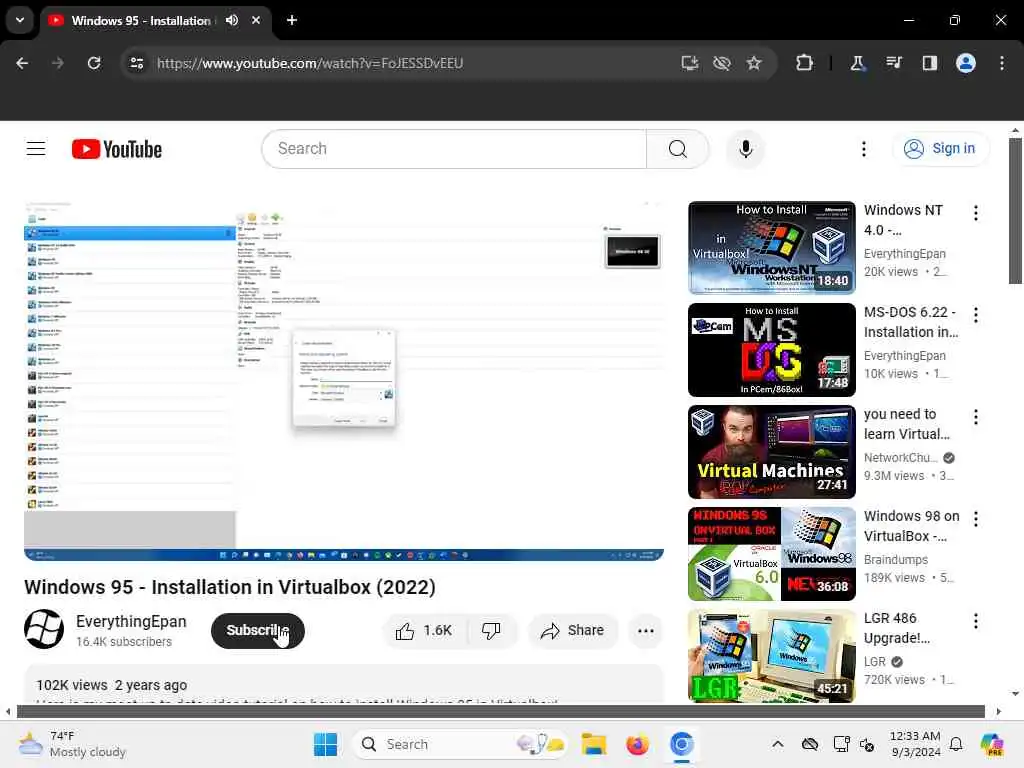
Task: Open options menu for MS-DOS 6.22 video
Action: pyautogui.click(x=975, y=315)
